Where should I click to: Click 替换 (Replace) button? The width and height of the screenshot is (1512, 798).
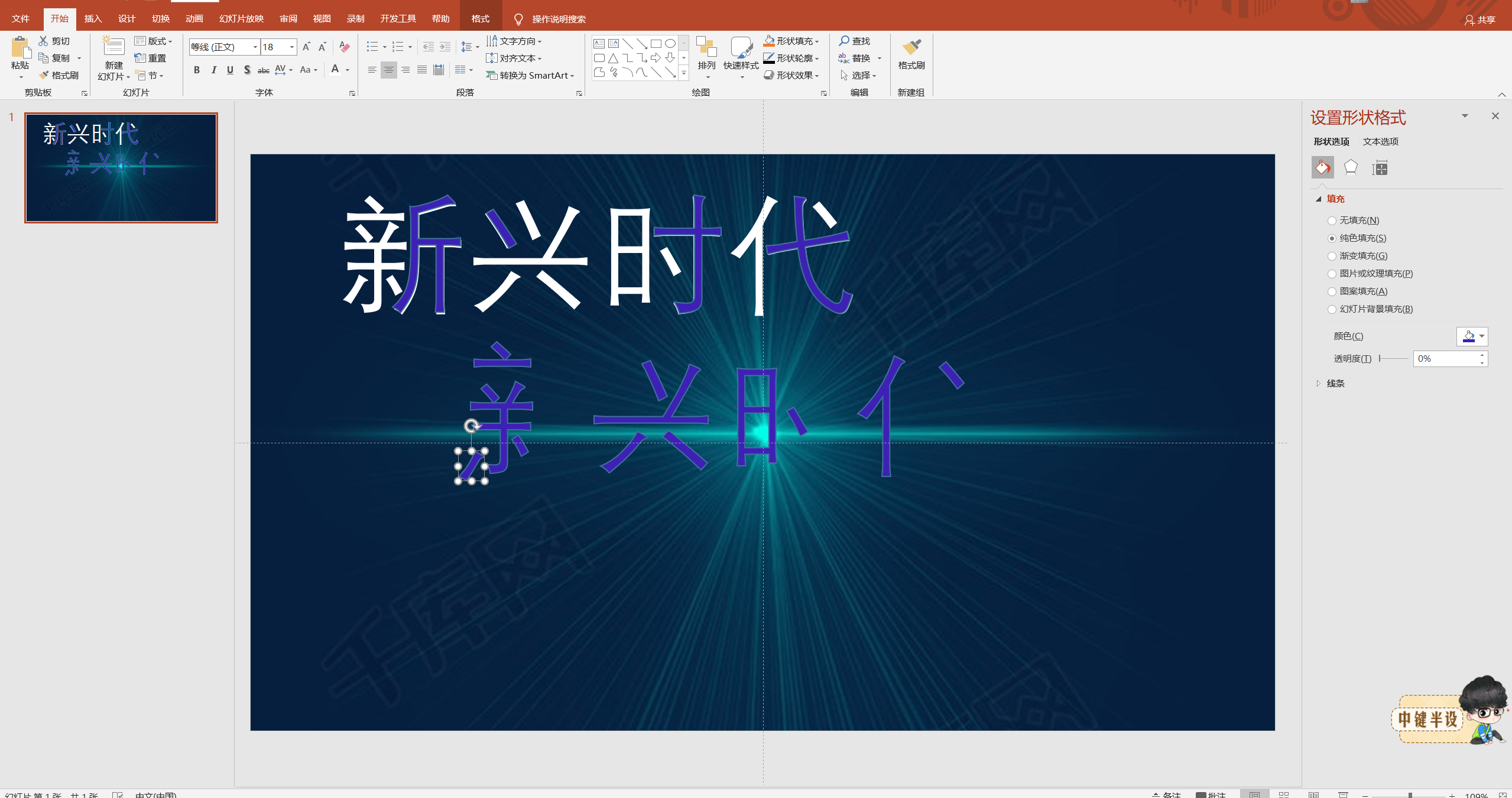pyautogui.click(x=855, y=58)
